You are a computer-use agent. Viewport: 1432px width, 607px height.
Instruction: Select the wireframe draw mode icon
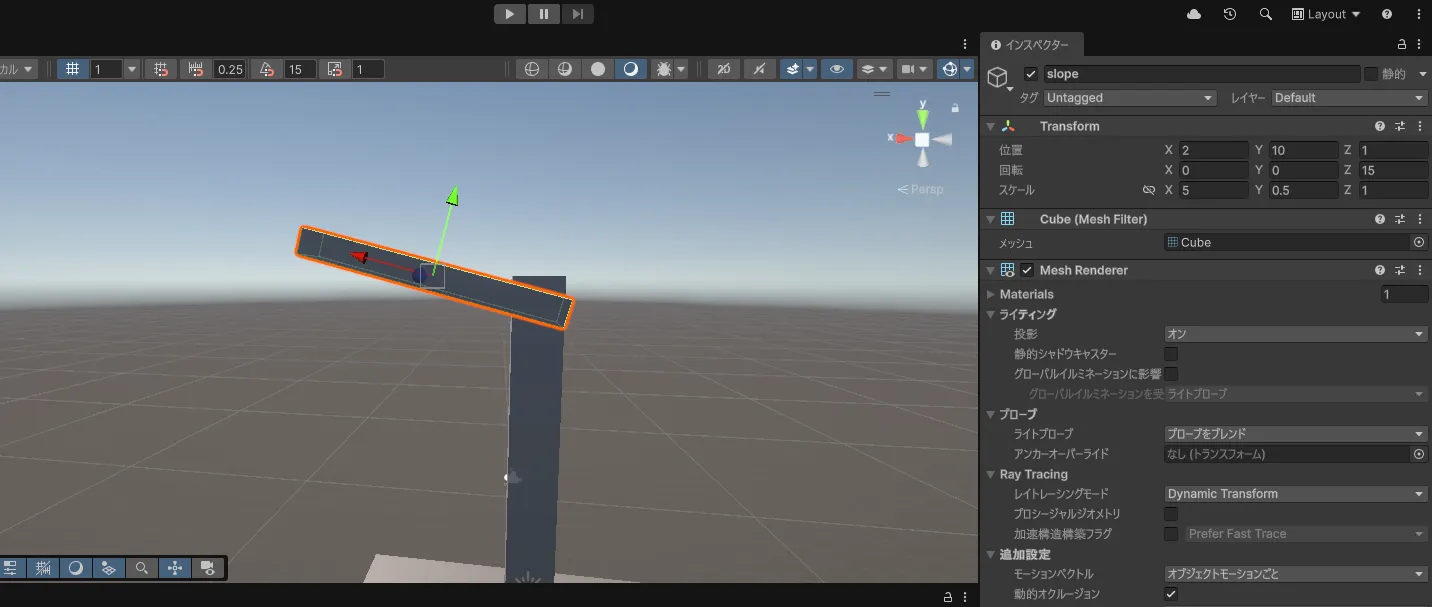click(x=532, y=69)
